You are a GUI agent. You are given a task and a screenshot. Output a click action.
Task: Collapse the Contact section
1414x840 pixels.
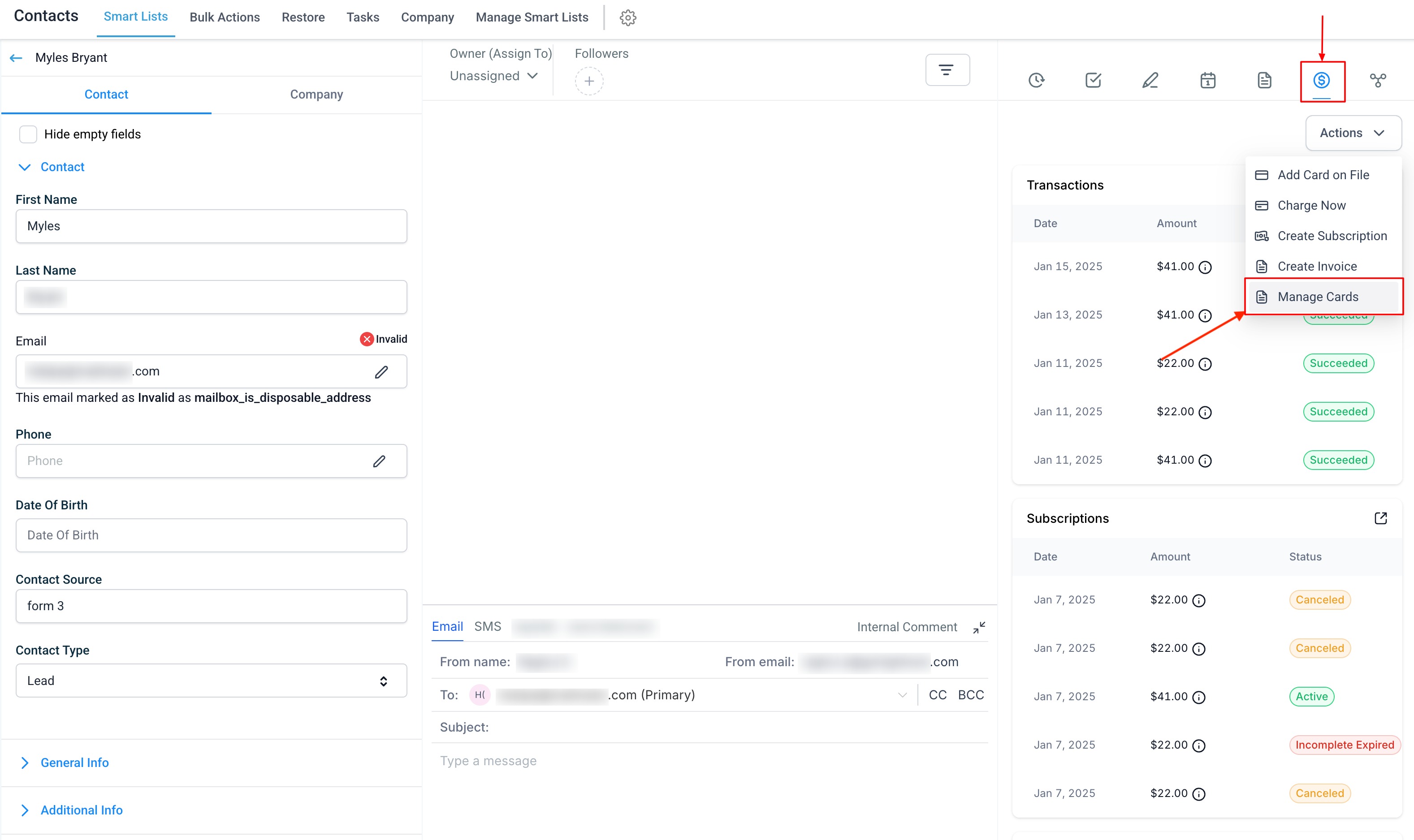click(52, 167)
